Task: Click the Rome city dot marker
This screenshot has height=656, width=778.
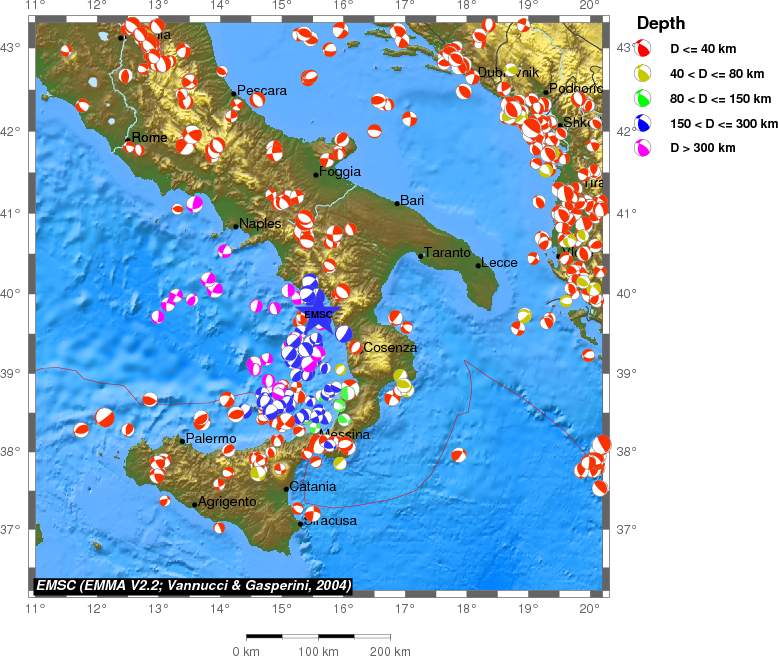Action: (x=127, y=139)
